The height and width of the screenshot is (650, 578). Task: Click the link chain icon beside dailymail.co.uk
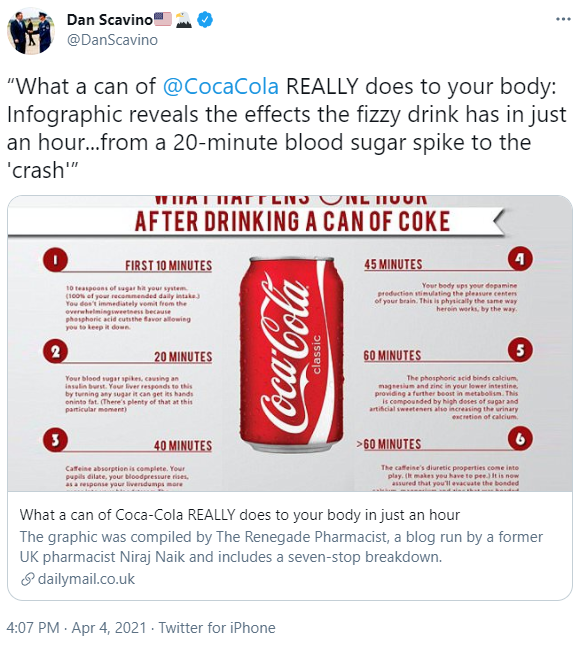pos(27,579)
